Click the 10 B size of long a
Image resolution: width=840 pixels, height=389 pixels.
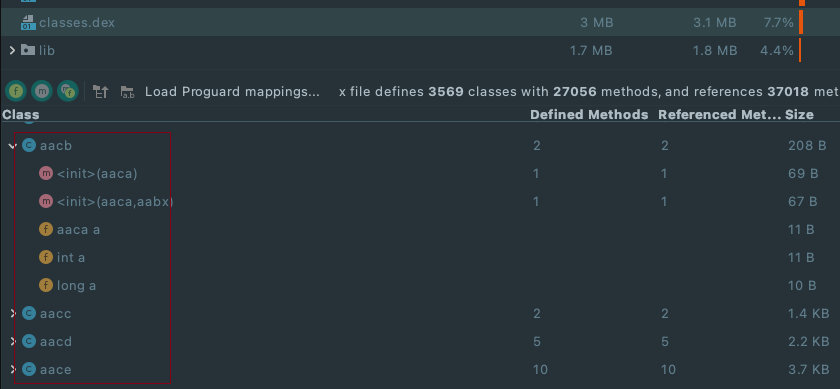(x=802, y=286)
